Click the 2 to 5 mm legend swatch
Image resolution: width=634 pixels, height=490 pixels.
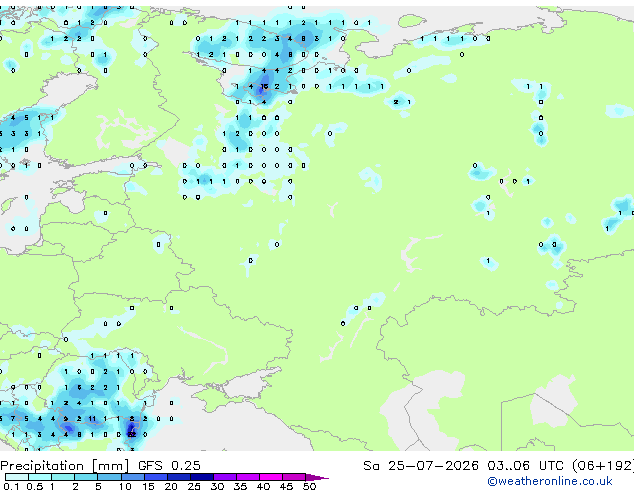(86, 477)
